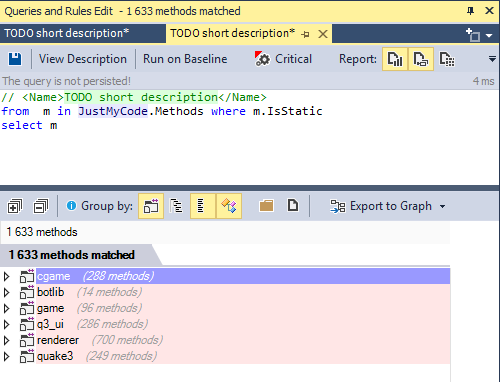Screen dimensions: 500x382
Task: Toggle group by members icon
Action: (x=229, y=206)
